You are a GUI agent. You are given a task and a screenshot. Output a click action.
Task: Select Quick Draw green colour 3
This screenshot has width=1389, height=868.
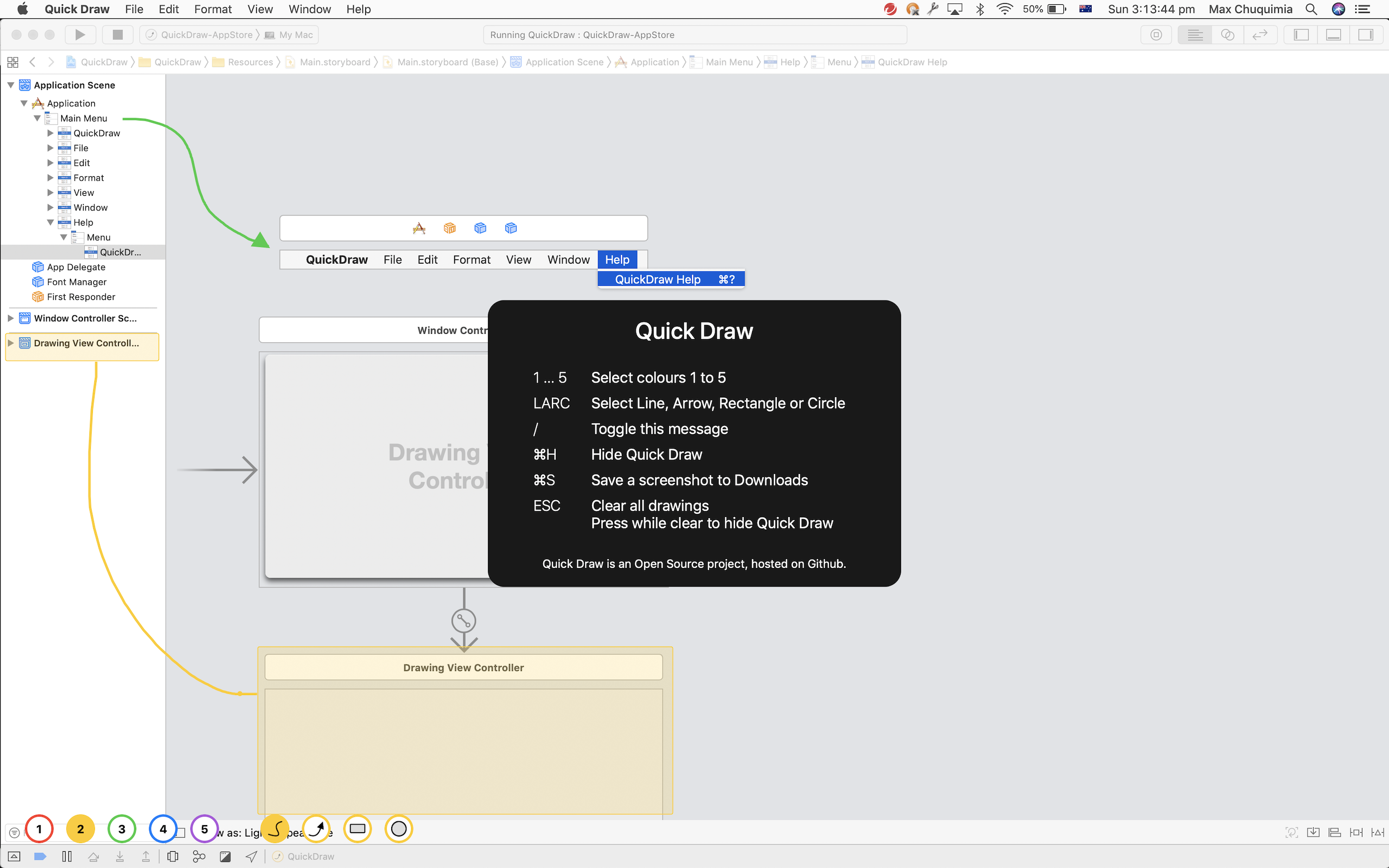pyautogui.click(x=122, y=829)
